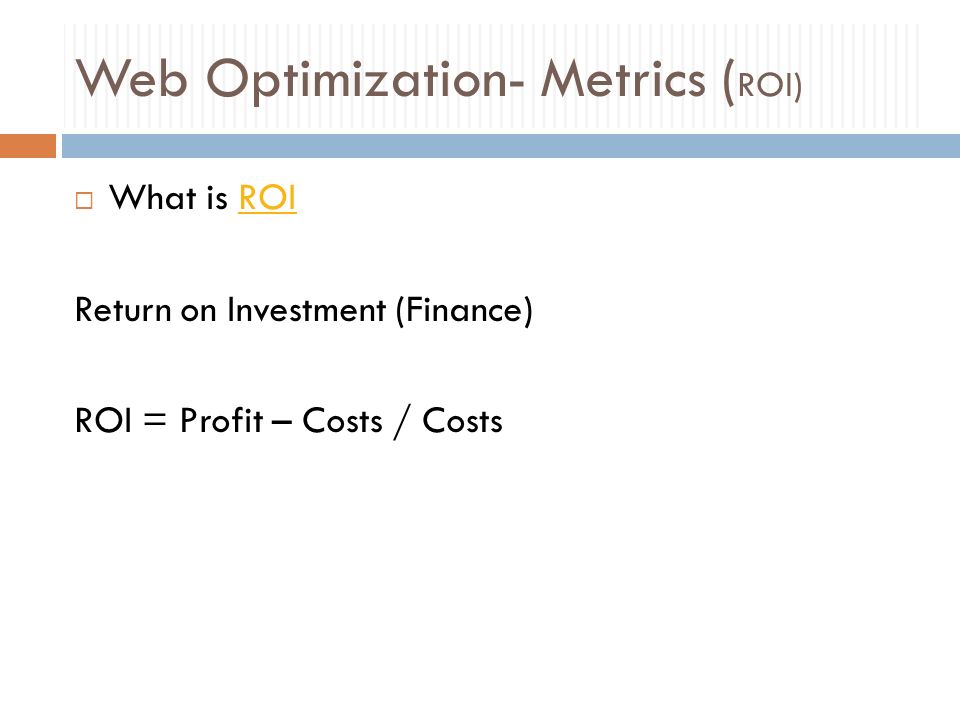Screen dimensions: 960x720
Task: Click the word Finance in parentheses
Action: coord(464,310)
